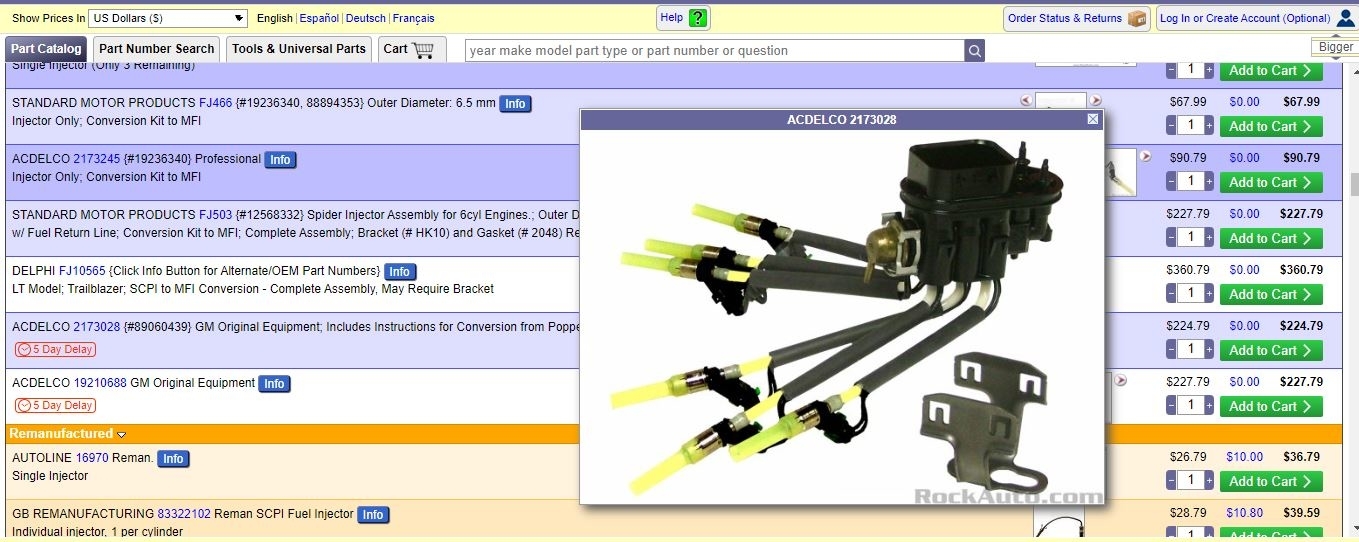The width and height of the screenshot is (1359, 542).
Task: Show the next image for the ACDELCO 2173245 row
Action: (1146, 157)
